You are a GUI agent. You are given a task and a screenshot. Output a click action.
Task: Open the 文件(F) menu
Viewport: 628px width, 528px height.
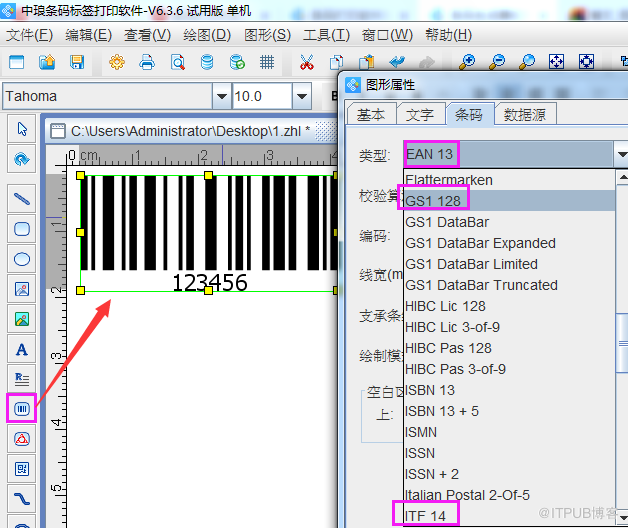pyautogui.click(x=29, y=35)
